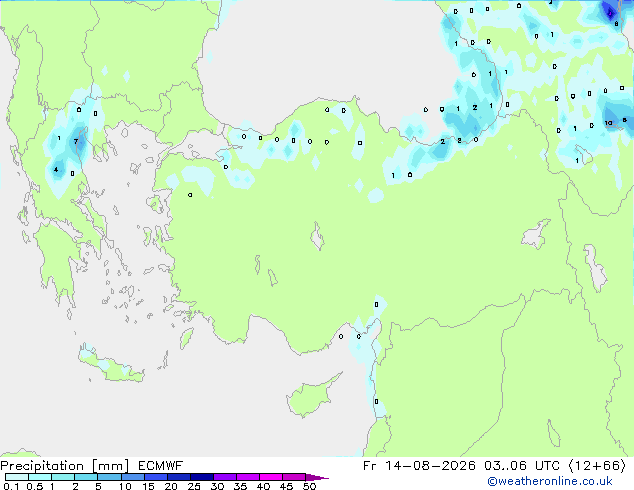Select the 'ECMWF' model label
The height and width of the screenshot is (490, 634).
coord(161,466)
